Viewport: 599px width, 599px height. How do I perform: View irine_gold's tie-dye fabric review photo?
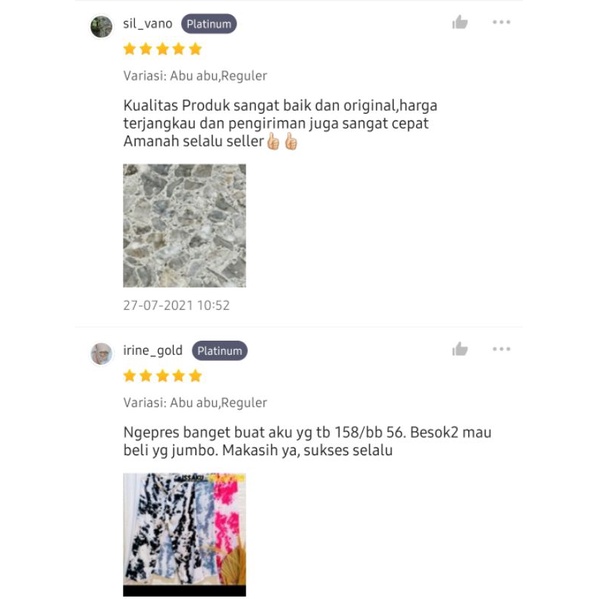coord(185,534)
